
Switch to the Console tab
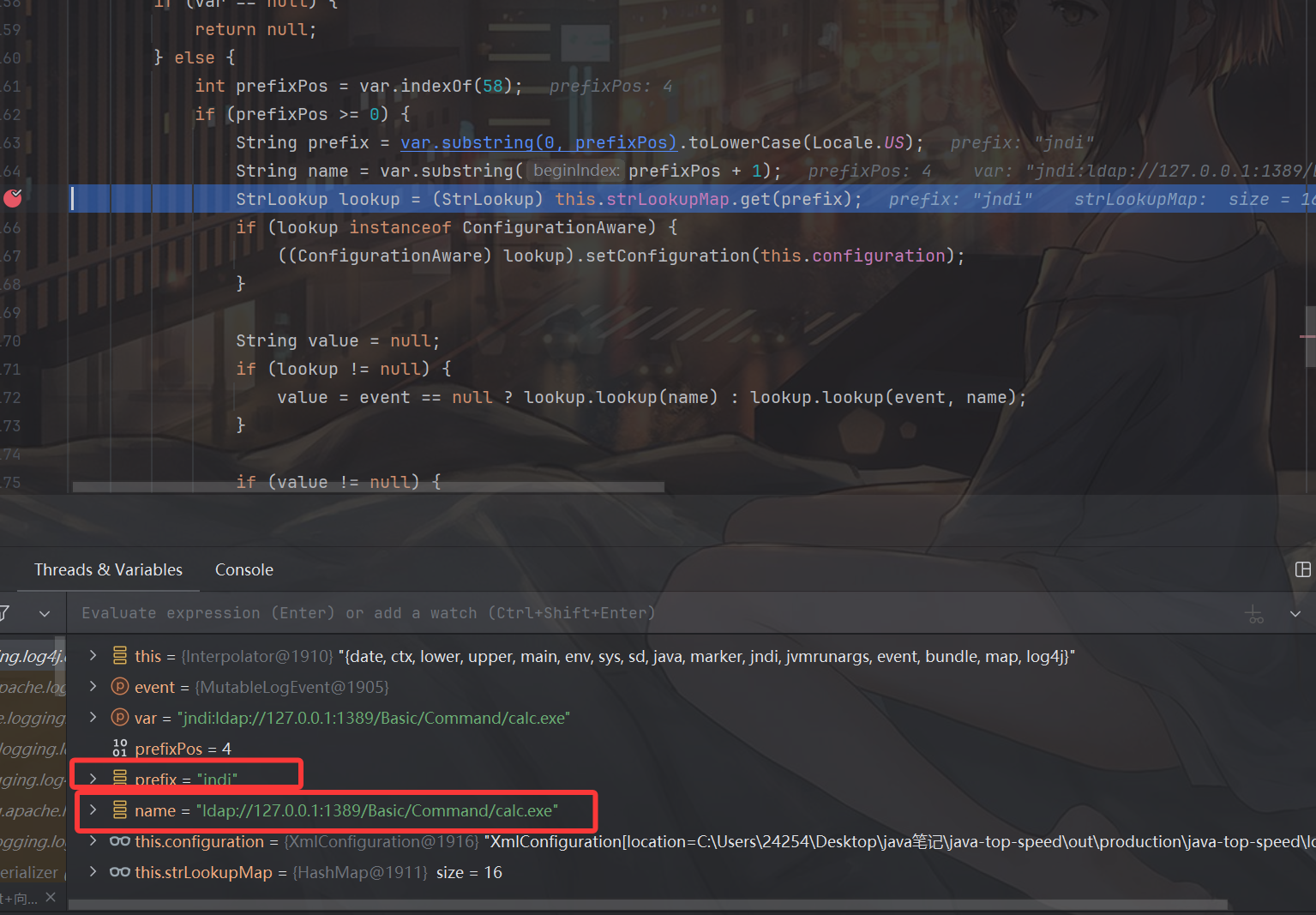pos(243,569)
